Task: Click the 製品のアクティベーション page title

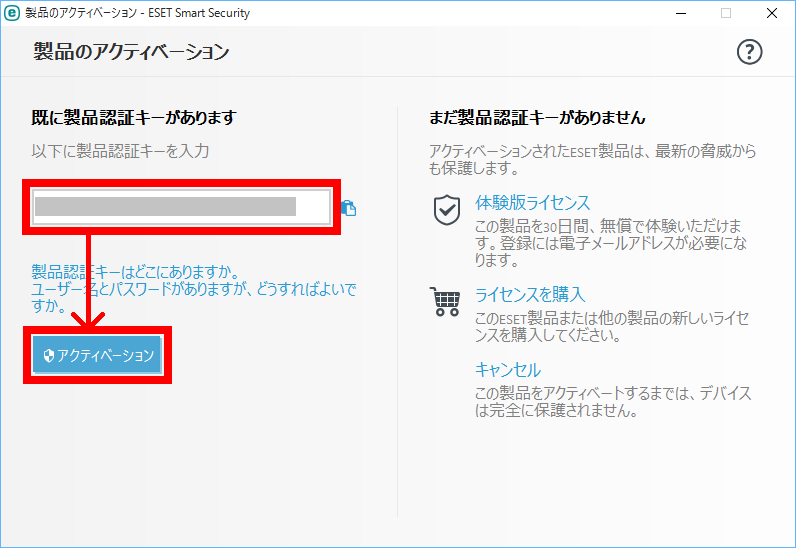Action: [131, 51]
